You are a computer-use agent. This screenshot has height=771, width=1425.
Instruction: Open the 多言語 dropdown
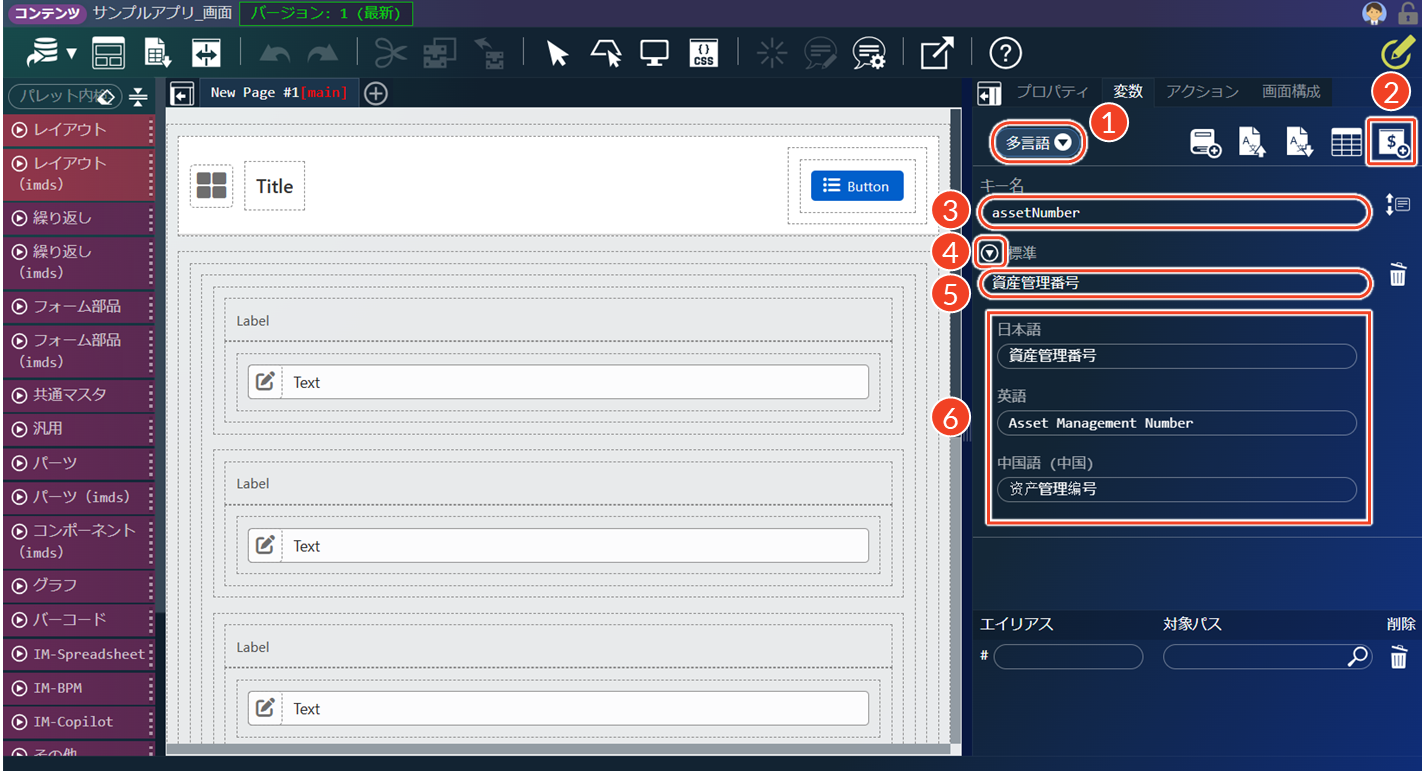pos(1039,143)
